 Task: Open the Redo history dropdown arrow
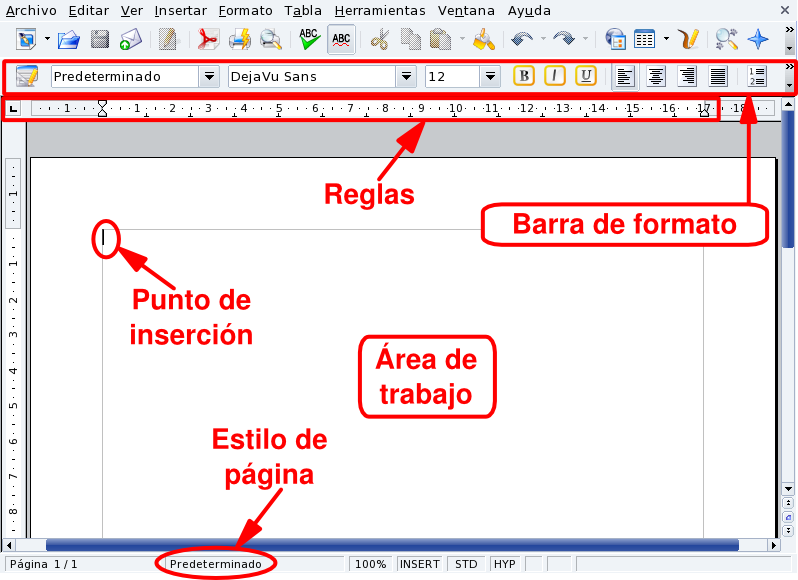585,39
